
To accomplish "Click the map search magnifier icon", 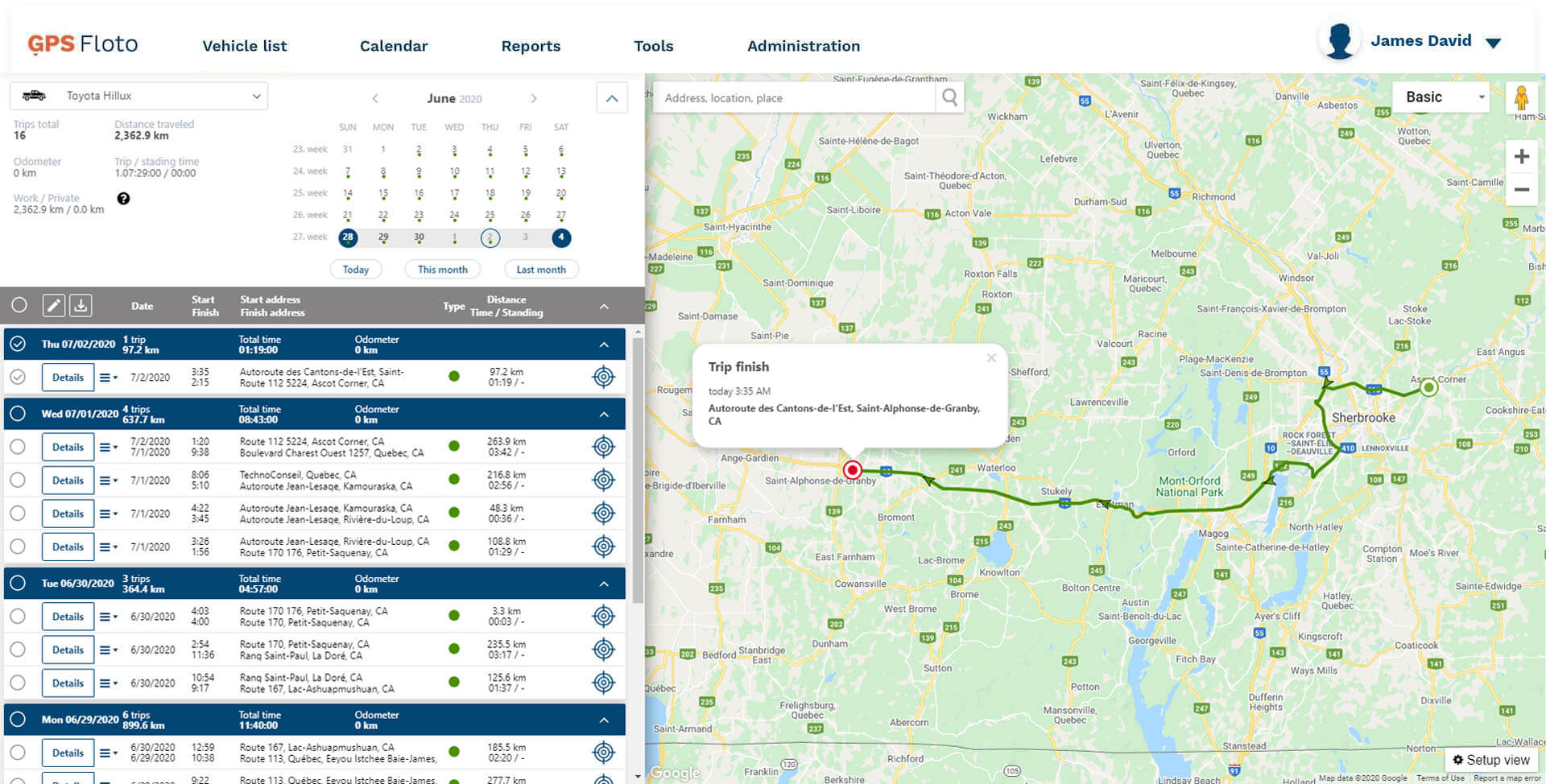I will tap(950, 98).
